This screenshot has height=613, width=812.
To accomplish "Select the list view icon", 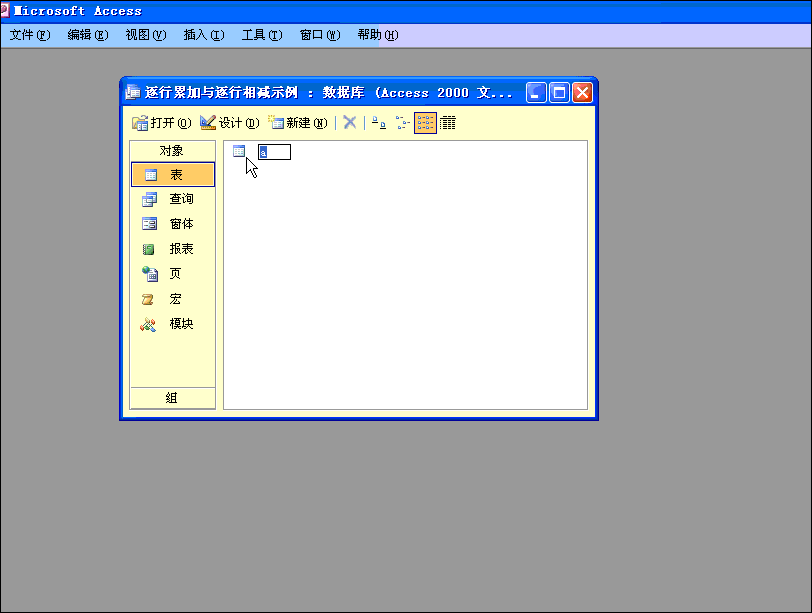I will pos(425,123).
